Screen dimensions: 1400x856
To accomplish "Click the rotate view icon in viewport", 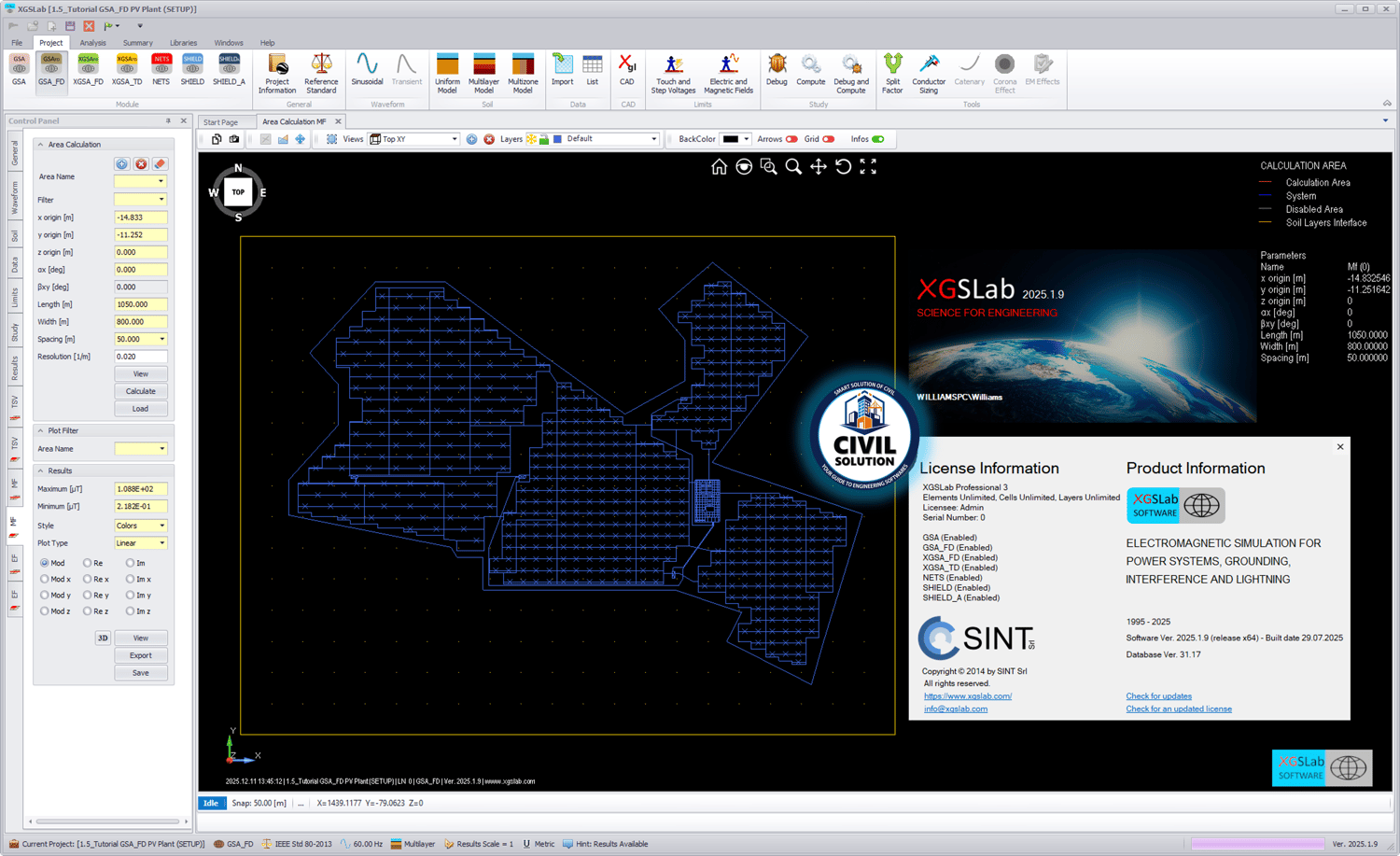I will tap(843, 166).
